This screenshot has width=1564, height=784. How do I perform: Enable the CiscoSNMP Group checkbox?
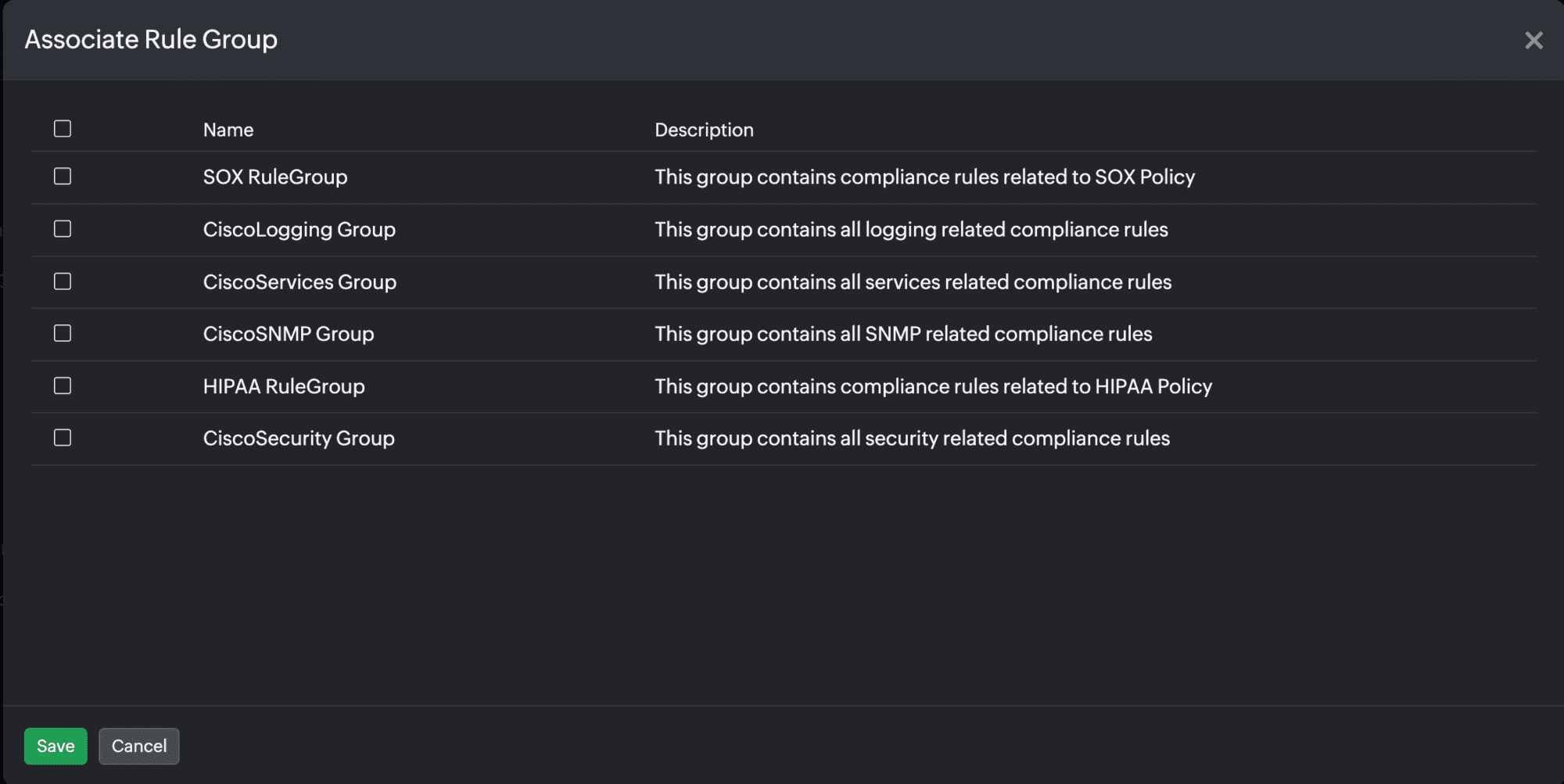63,334
